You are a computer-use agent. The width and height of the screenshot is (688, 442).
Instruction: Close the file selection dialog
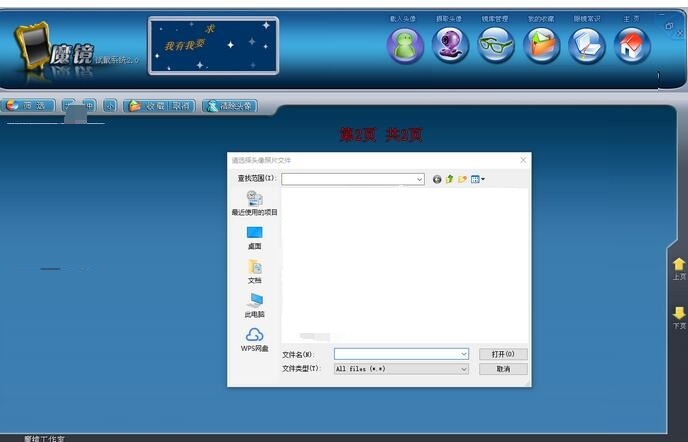(x=523, y=160)
